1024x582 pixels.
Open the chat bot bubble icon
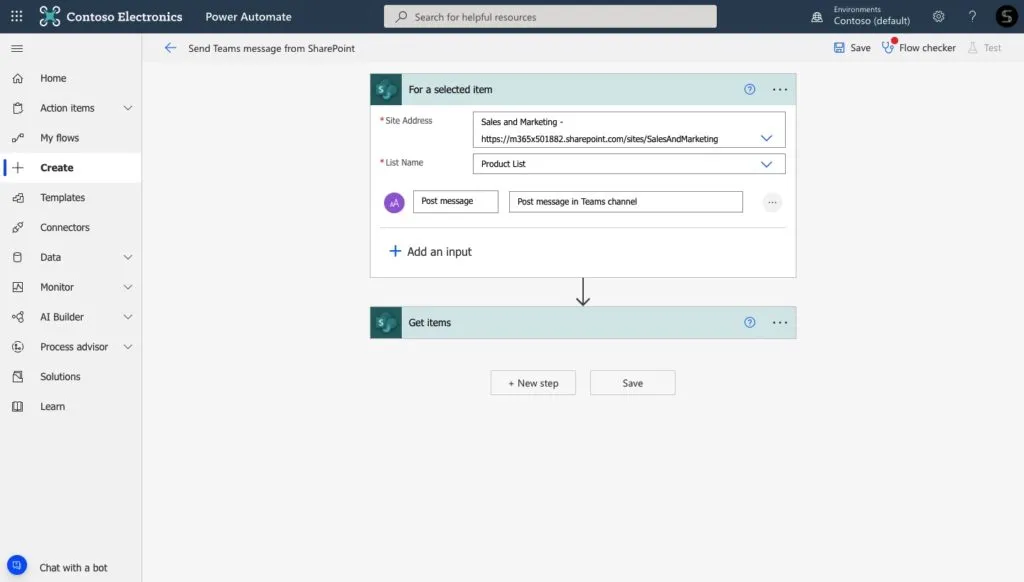tap(17, 565)
